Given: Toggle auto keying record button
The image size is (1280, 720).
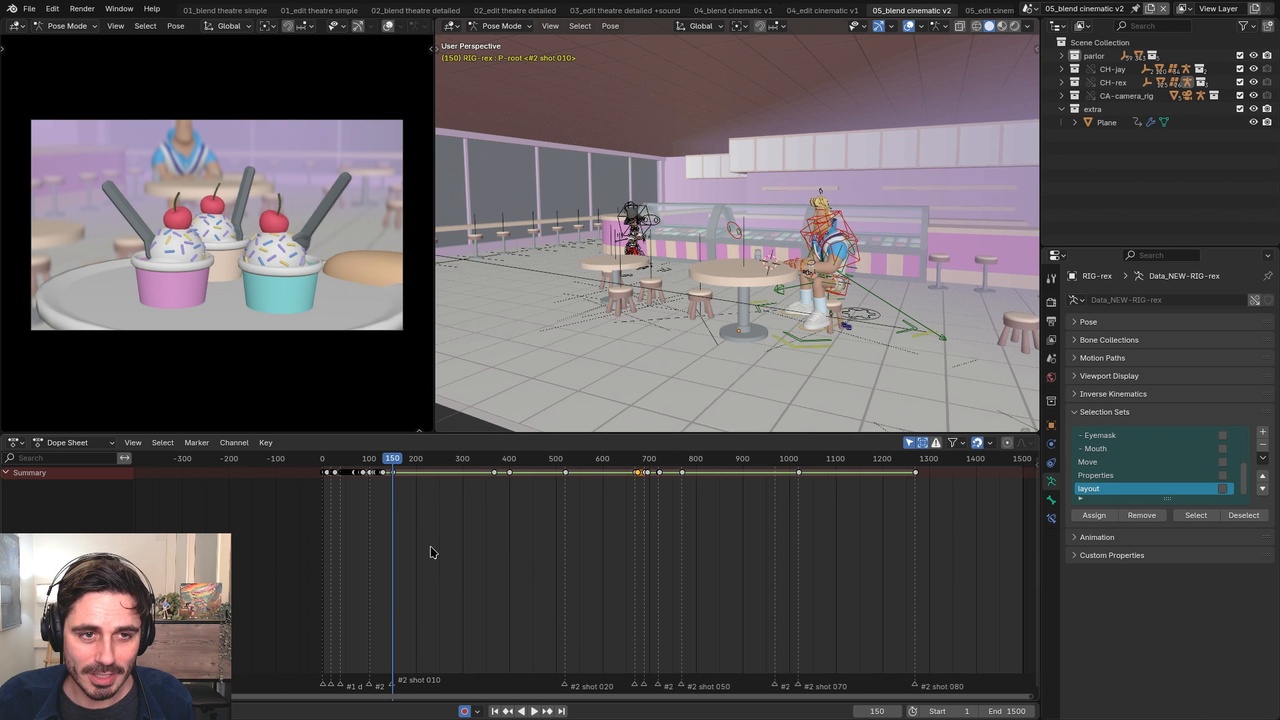Looking at the screenshot, I should (465, 711).
